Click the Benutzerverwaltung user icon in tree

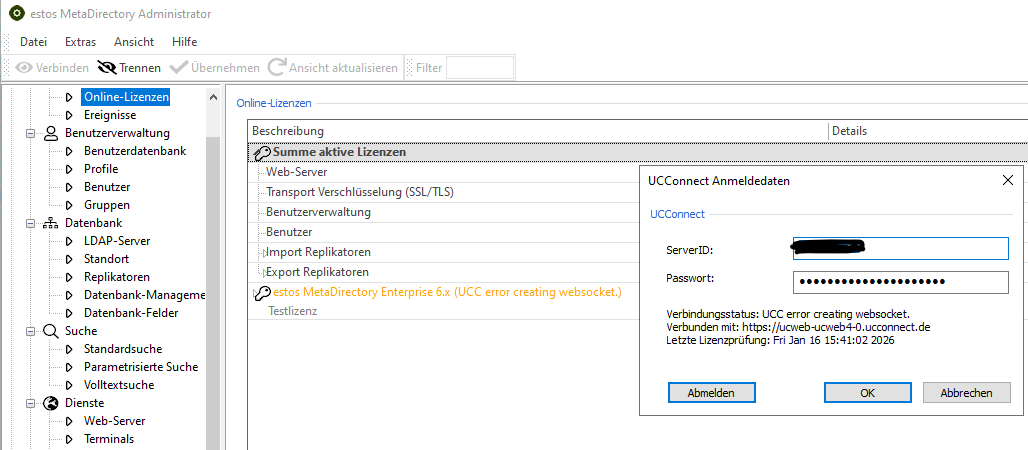pyautogui.click(x=51, y=133)
